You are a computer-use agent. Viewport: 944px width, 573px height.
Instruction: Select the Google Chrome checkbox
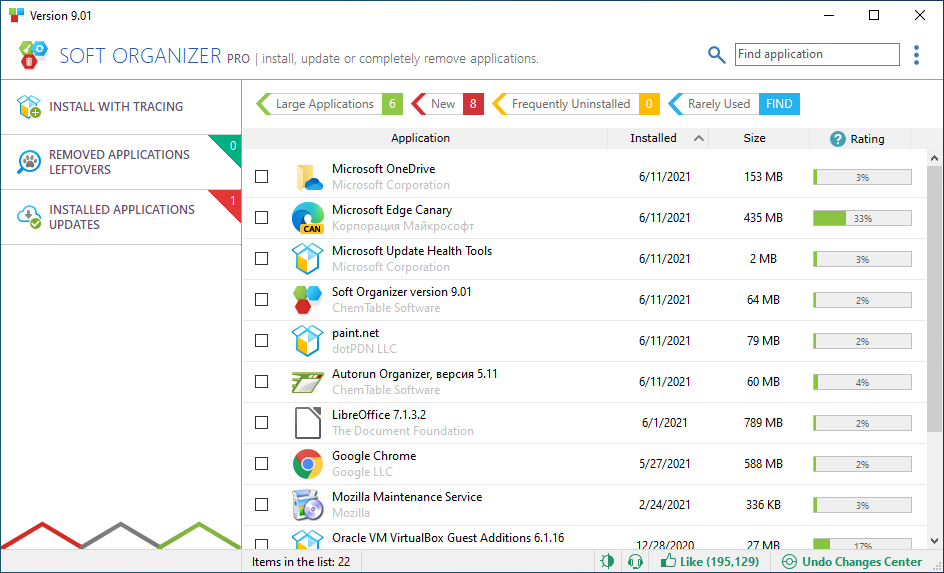(262, 464)
